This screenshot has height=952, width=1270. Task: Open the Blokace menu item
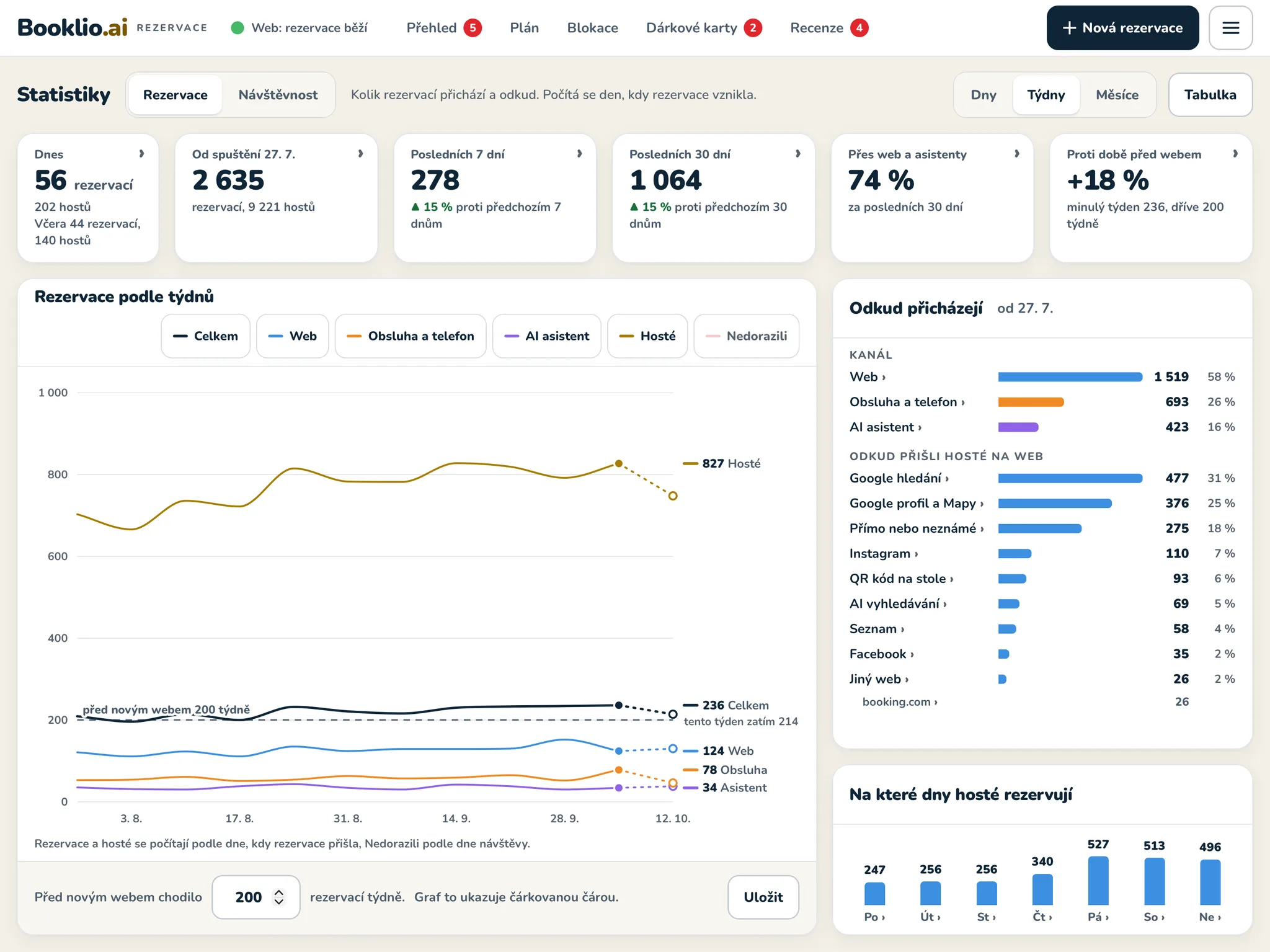[x=592, y=28]
